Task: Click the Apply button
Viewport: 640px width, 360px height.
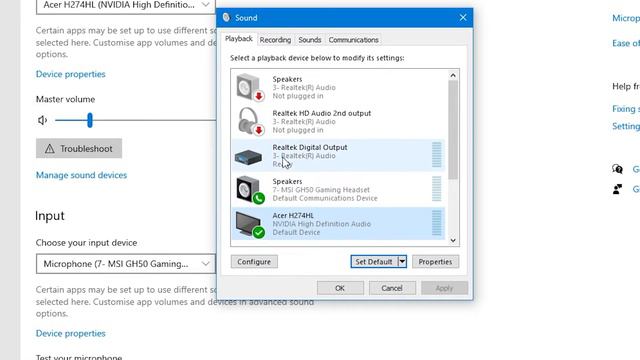Action: point(444,288)
